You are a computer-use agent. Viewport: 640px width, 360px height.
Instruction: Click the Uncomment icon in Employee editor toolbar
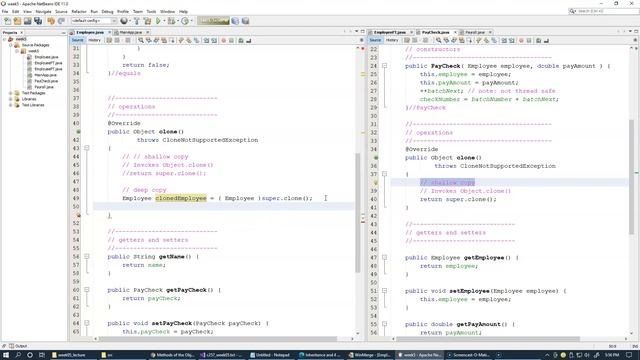tap(249, 40)
